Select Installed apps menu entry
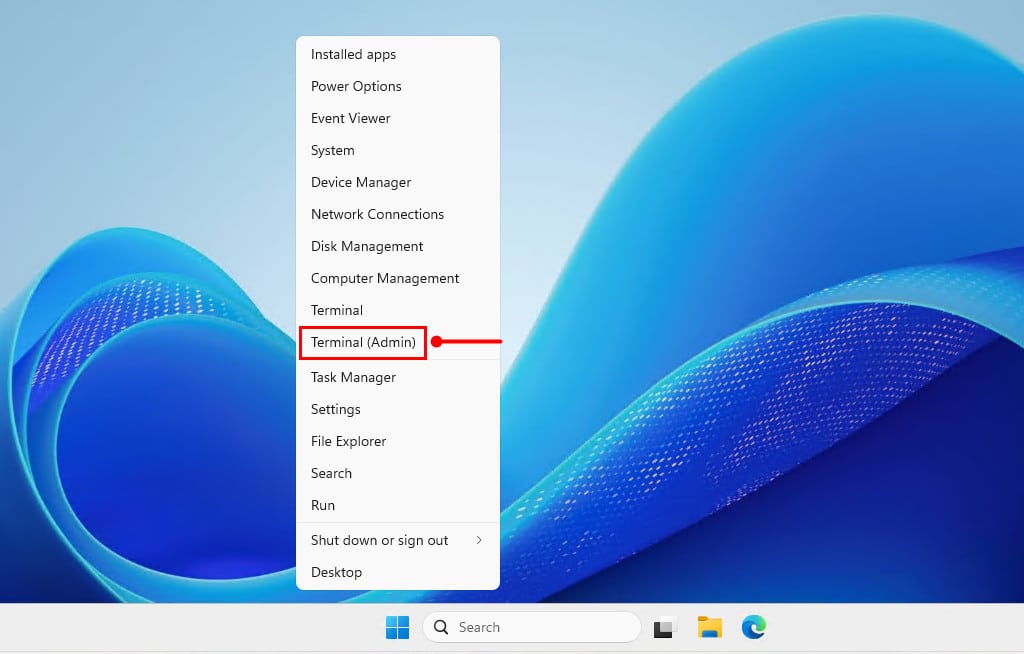The image size is (1024, 654). [353, 54]
